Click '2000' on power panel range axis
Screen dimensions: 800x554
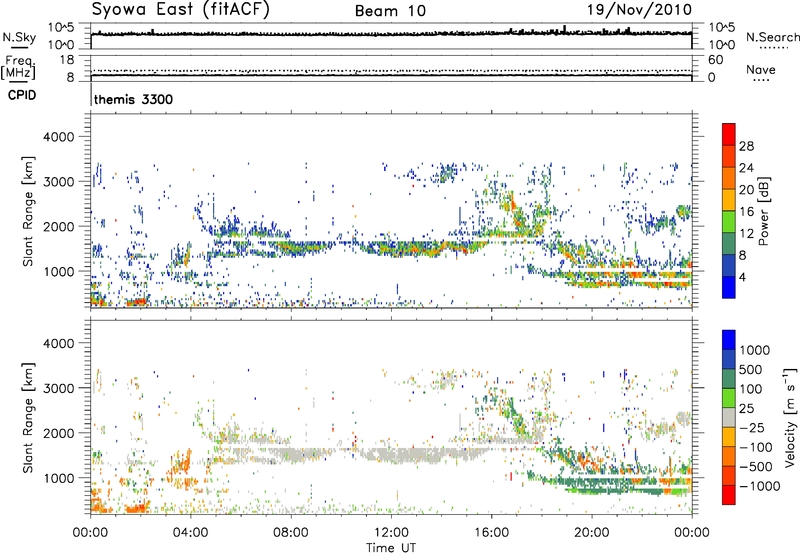point(58,226)
